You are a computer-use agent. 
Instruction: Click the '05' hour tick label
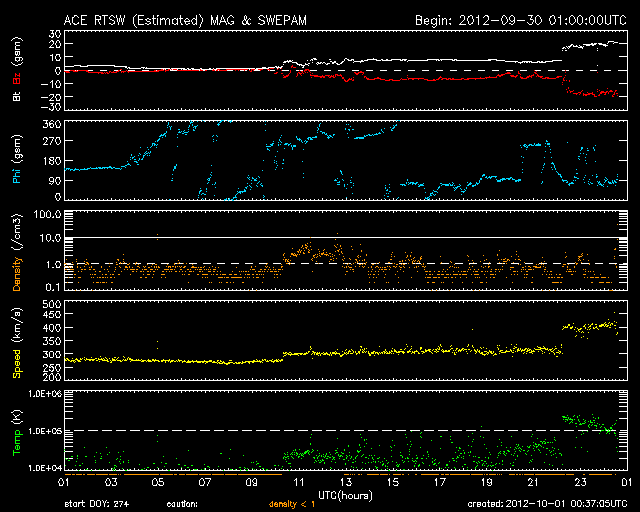click(x=158, y=483)
